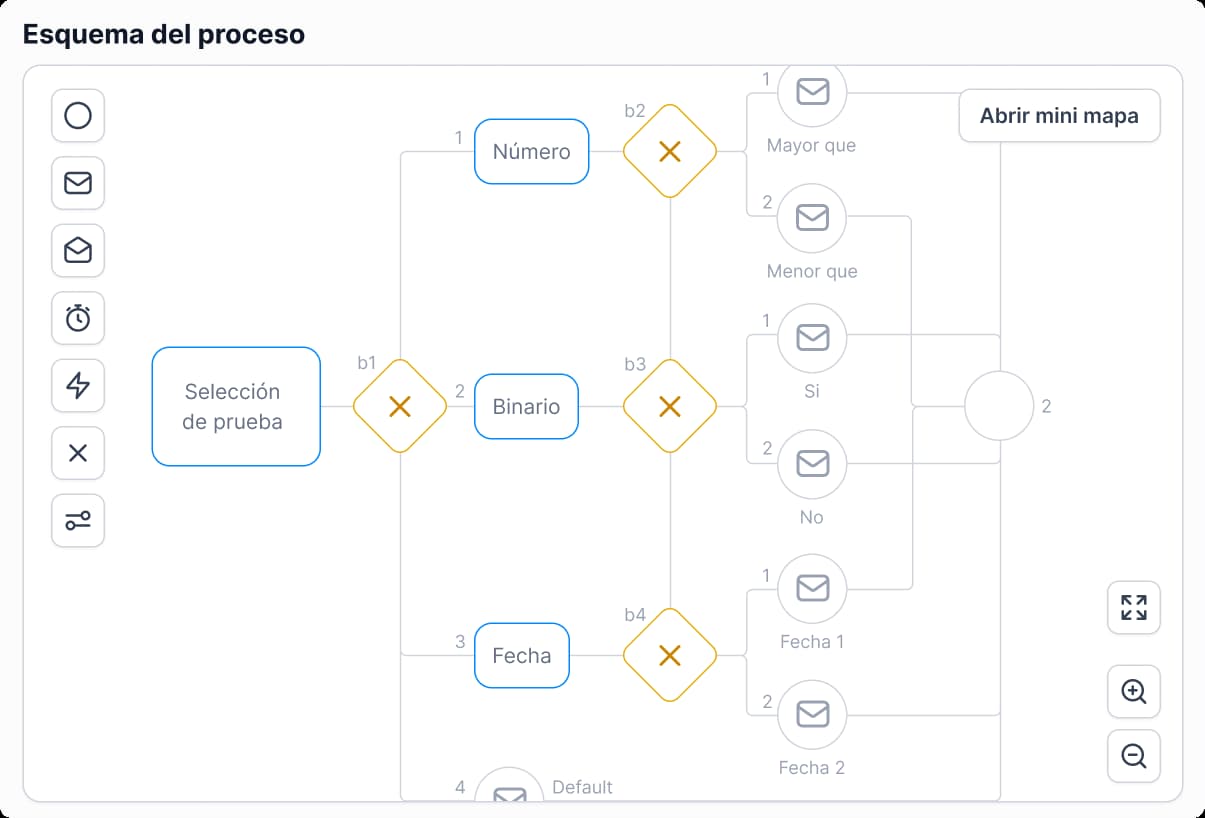Viewport: 1205px width, 818px height.
Task: Click the Fecha 2 message event
Action: click(x=812, y=714)
